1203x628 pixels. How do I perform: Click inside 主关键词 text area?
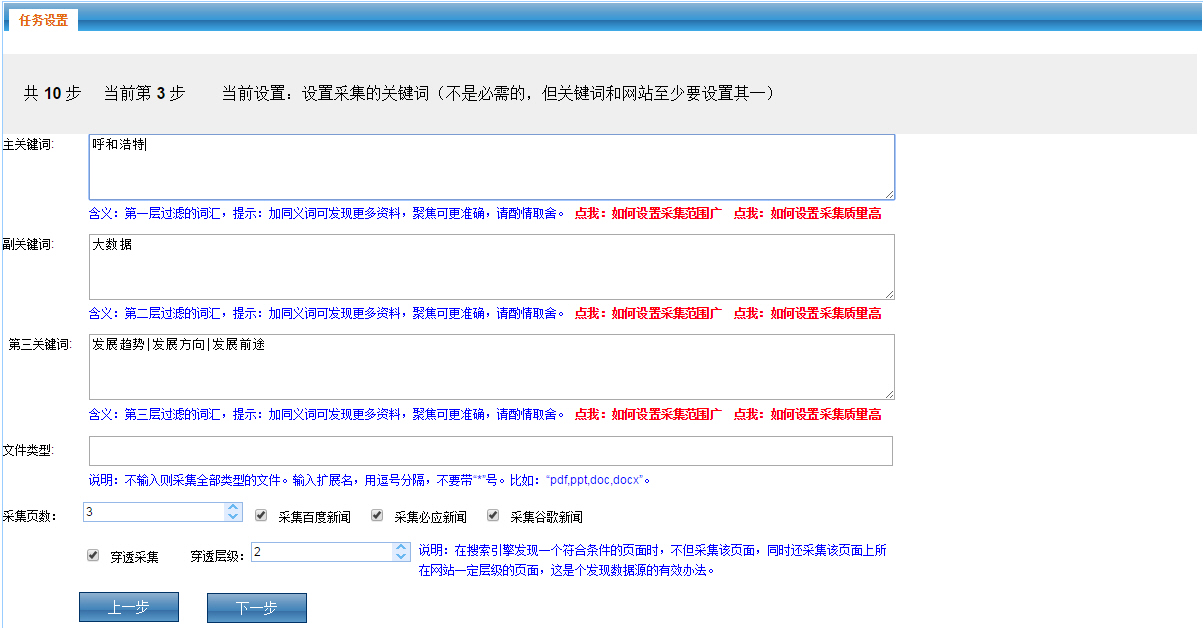(492, 167)
